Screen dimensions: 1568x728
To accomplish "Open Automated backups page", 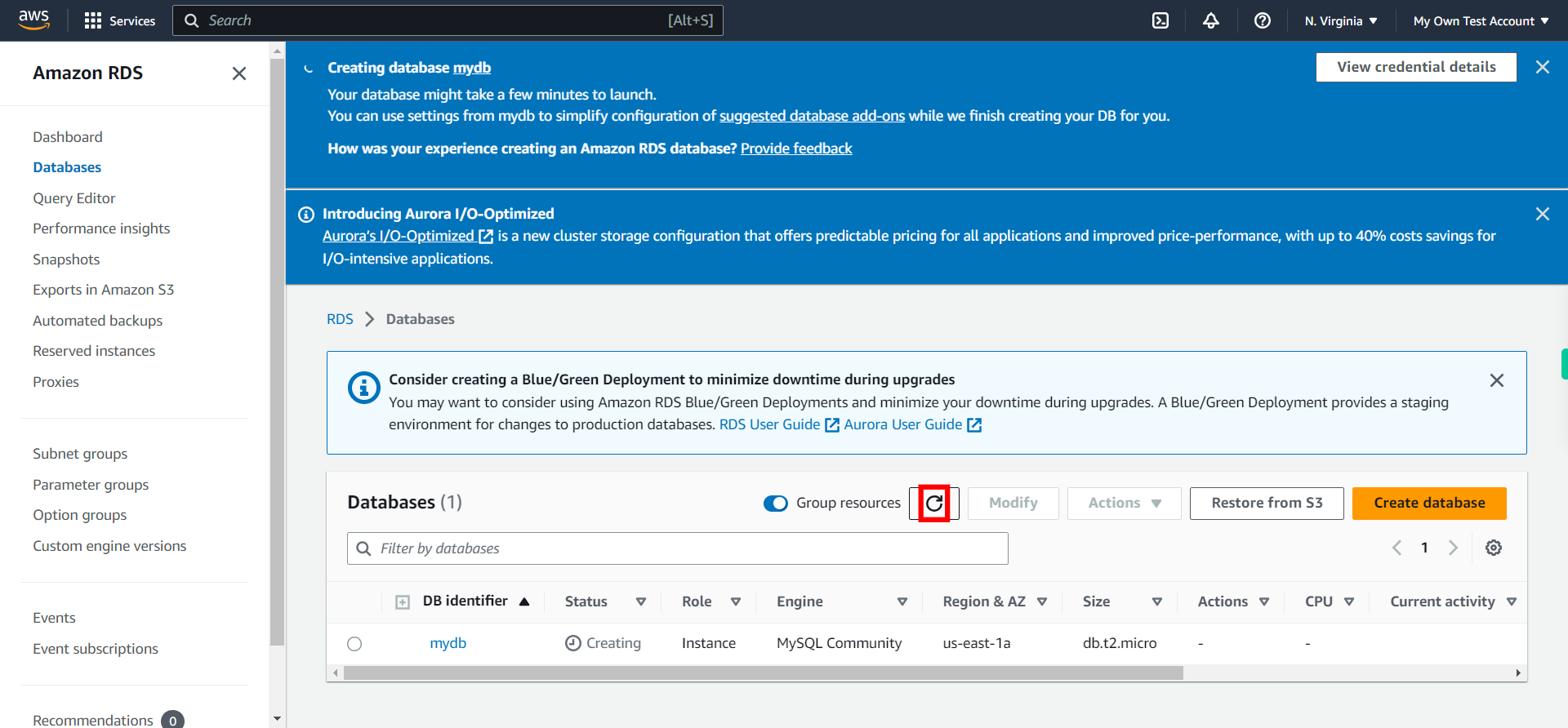I will 97,321.
